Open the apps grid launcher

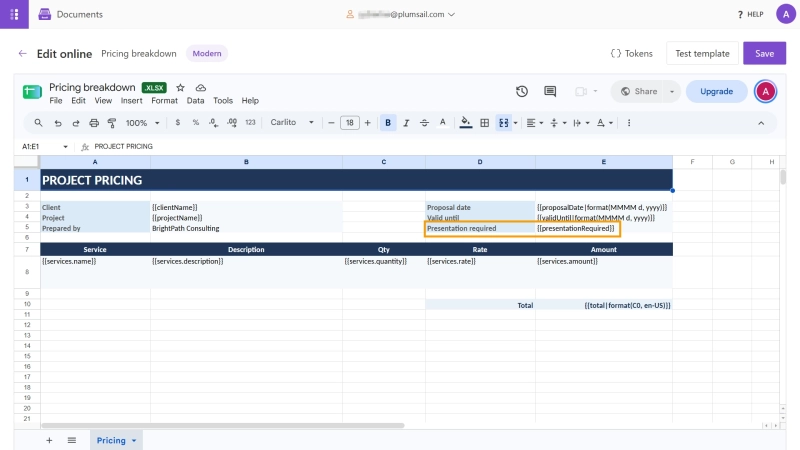(x=14, y=14)
